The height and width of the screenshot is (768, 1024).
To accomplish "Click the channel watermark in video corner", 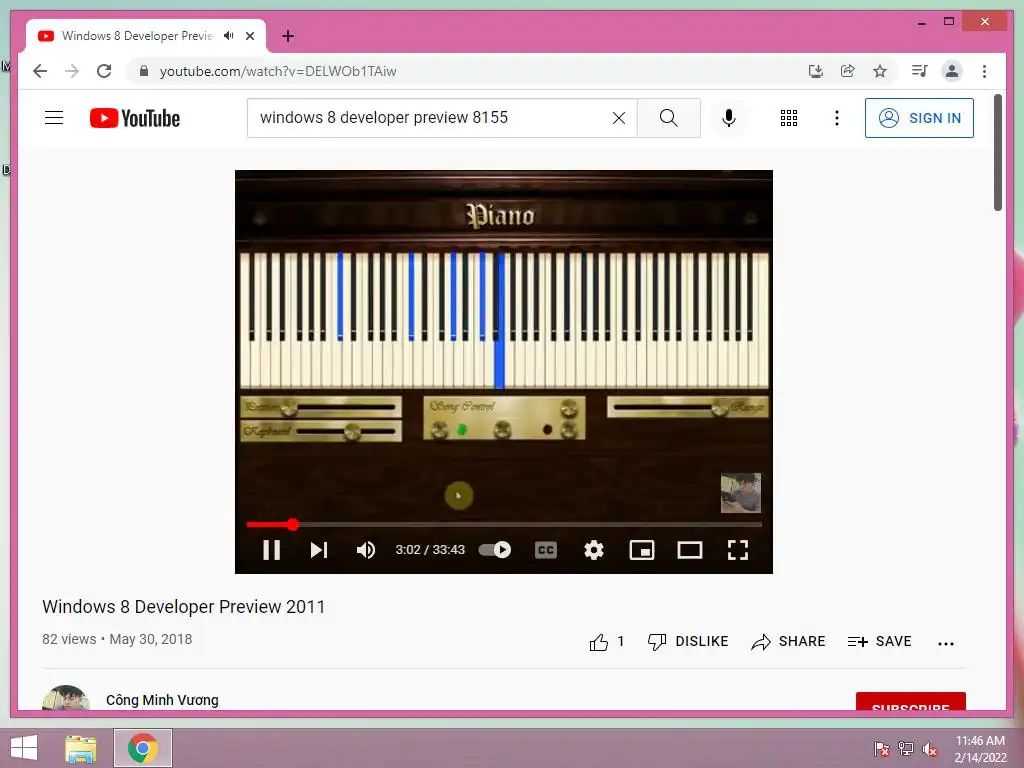I will coord(741,493).
